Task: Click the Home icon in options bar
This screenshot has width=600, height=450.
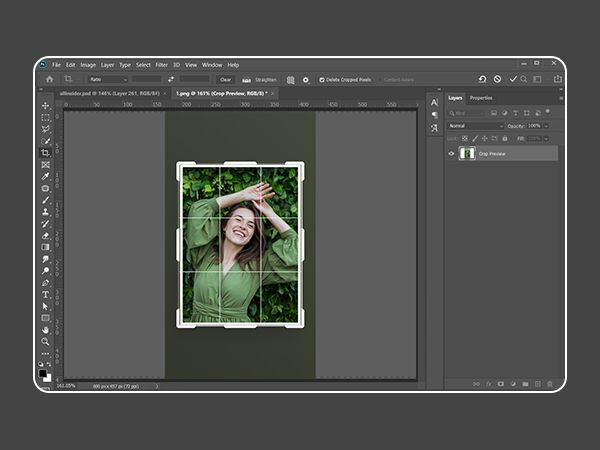Action: coord(50,79)
